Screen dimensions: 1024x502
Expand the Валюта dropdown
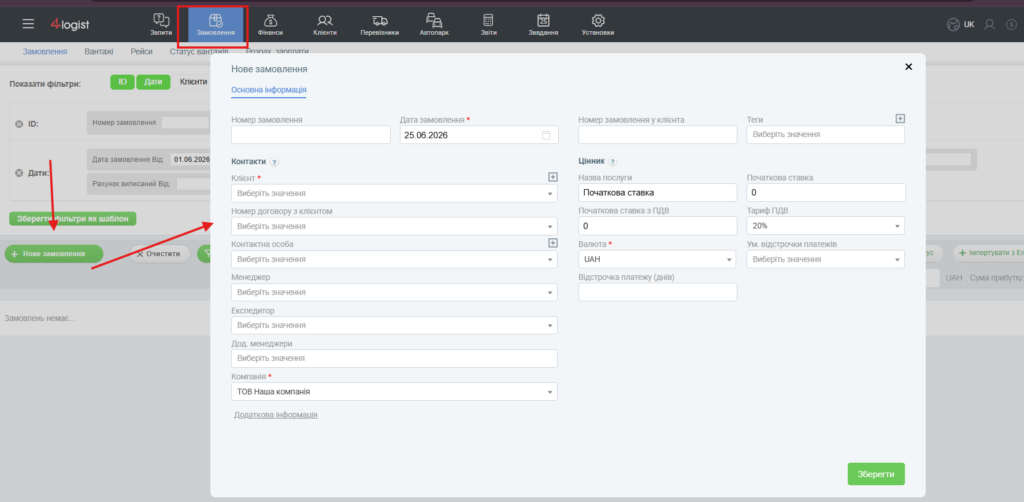729,260
